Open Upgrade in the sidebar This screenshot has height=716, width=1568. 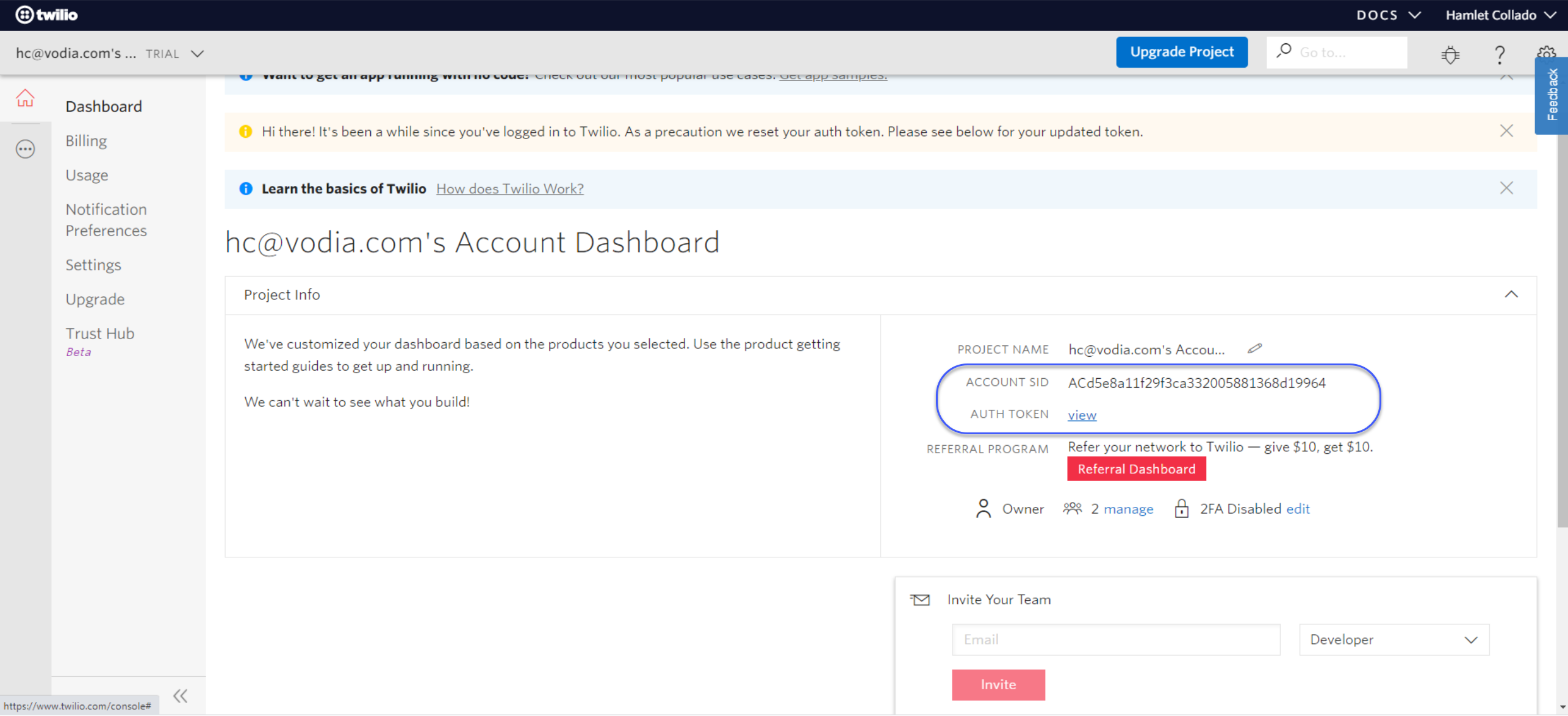pyautogui.click(x=95, y=299)
